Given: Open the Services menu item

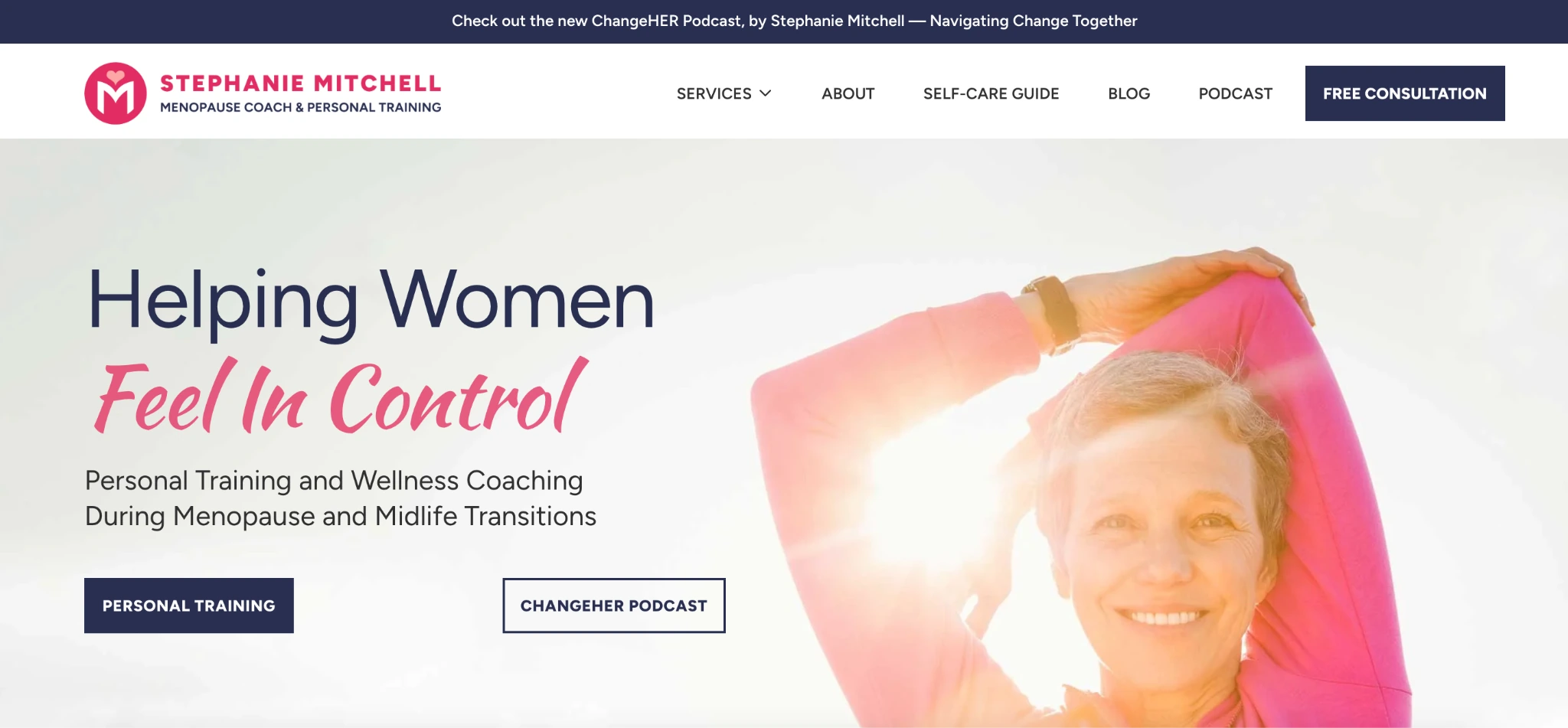Looking at the screenshot, I should click(x=724, y=93).
